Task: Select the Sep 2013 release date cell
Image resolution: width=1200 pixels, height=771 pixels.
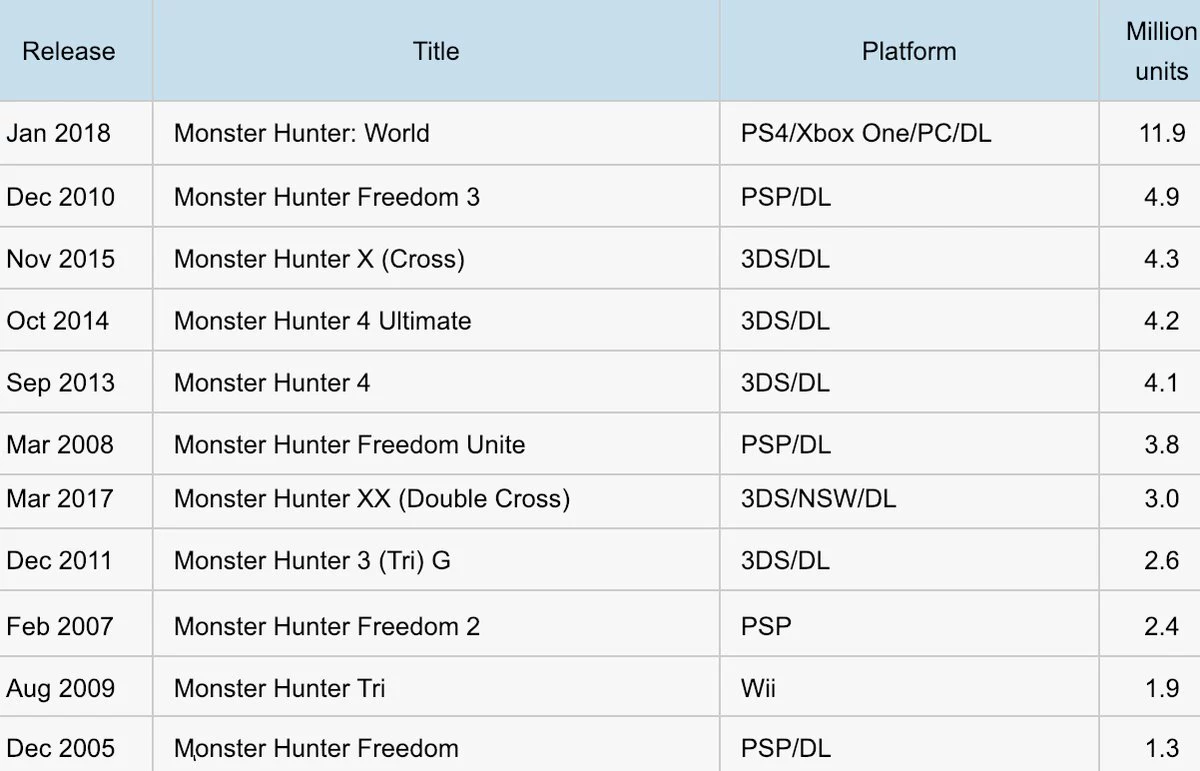Action: (76, 383)
